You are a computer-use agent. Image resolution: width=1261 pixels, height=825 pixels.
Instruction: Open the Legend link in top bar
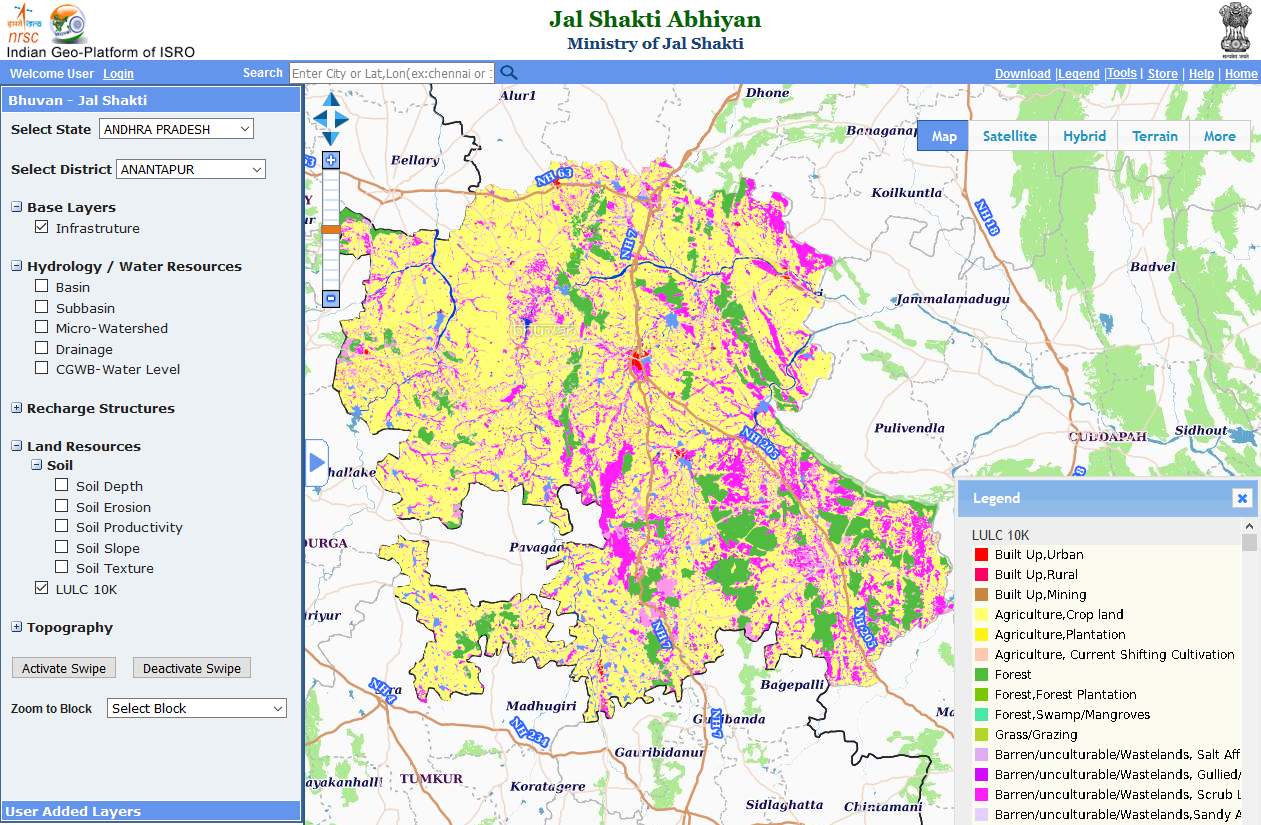[1079, 74]
